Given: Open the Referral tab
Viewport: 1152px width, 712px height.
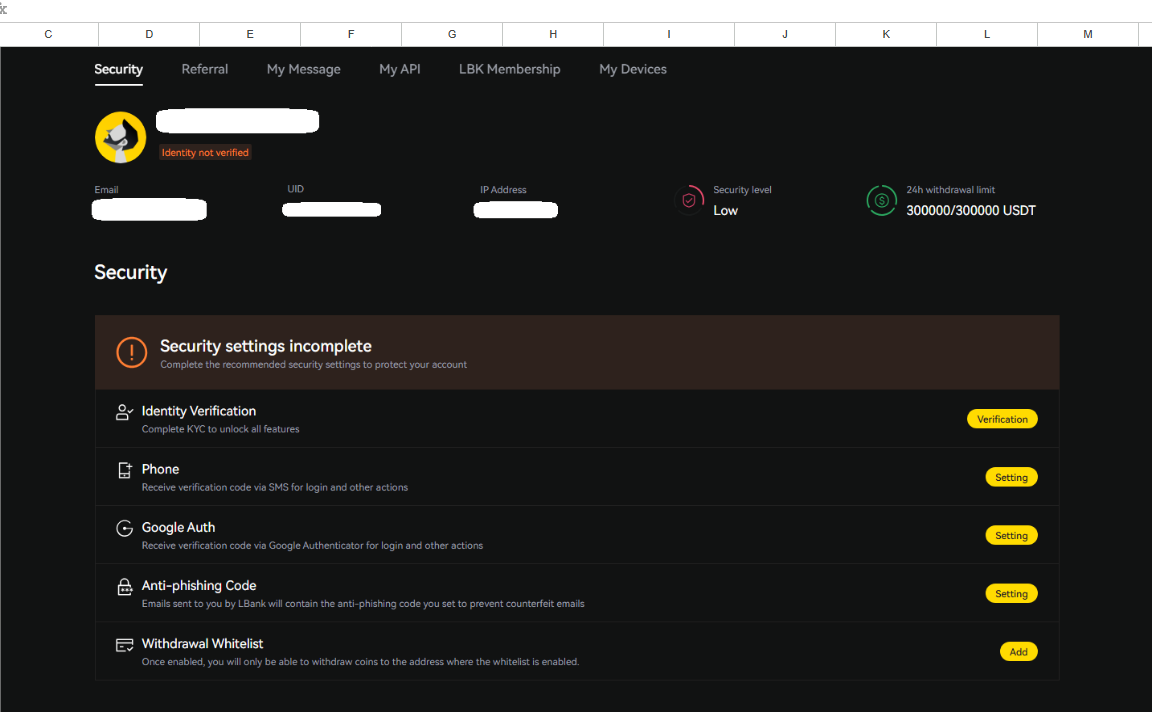Looking at the screenshot, I should click(x=205, y=69).
